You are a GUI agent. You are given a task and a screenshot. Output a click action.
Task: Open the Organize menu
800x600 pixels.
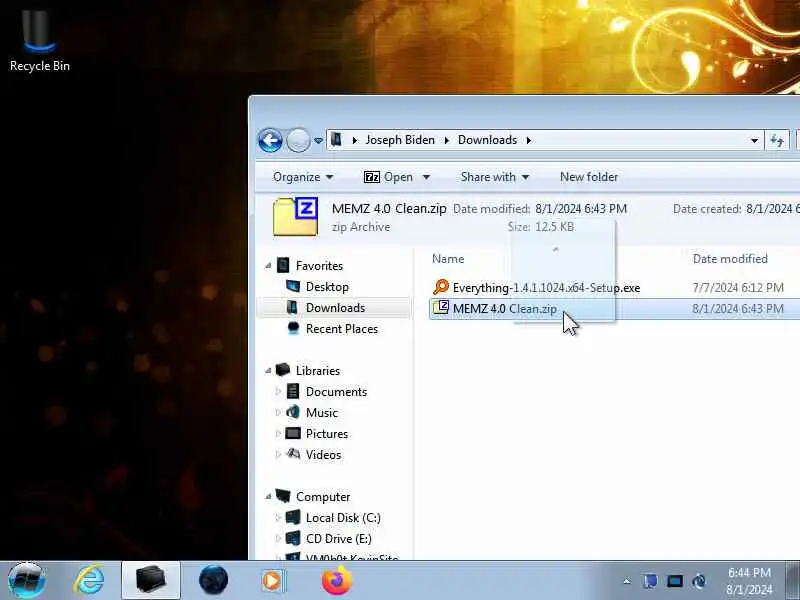303,177
